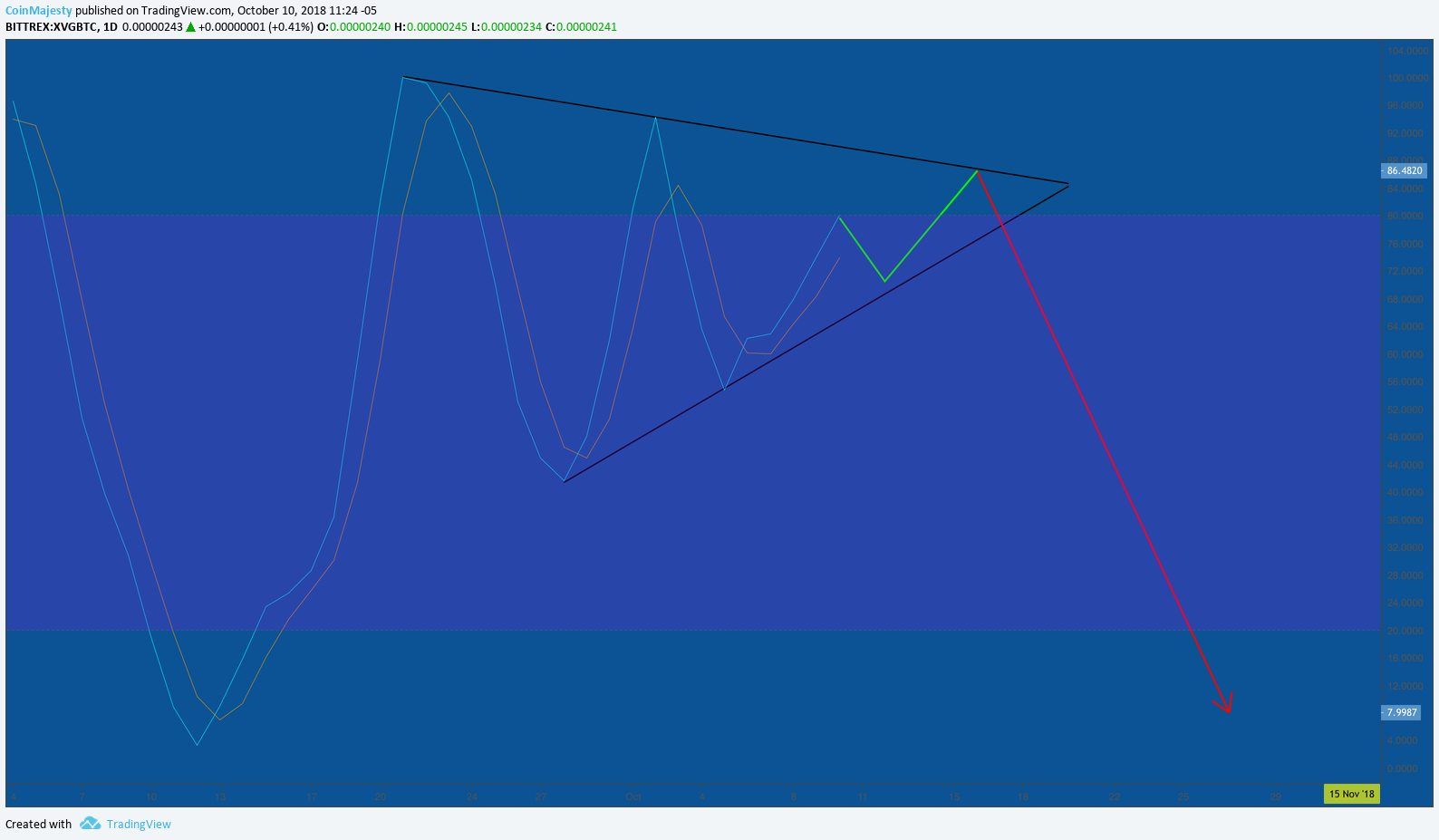Click the close value C:0.00000241
Screen dimensions: 1439x840
click(x=581, y=27)
